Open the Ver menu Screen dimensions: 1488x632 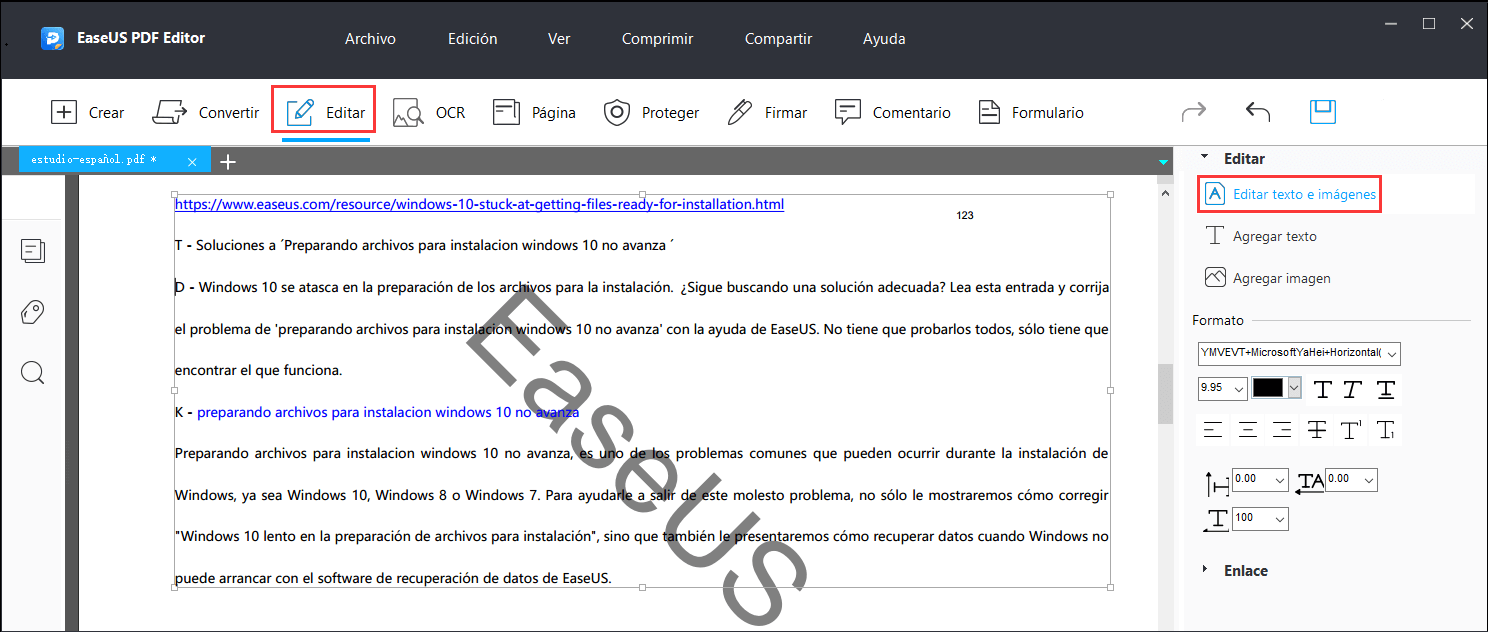(559, 39)
